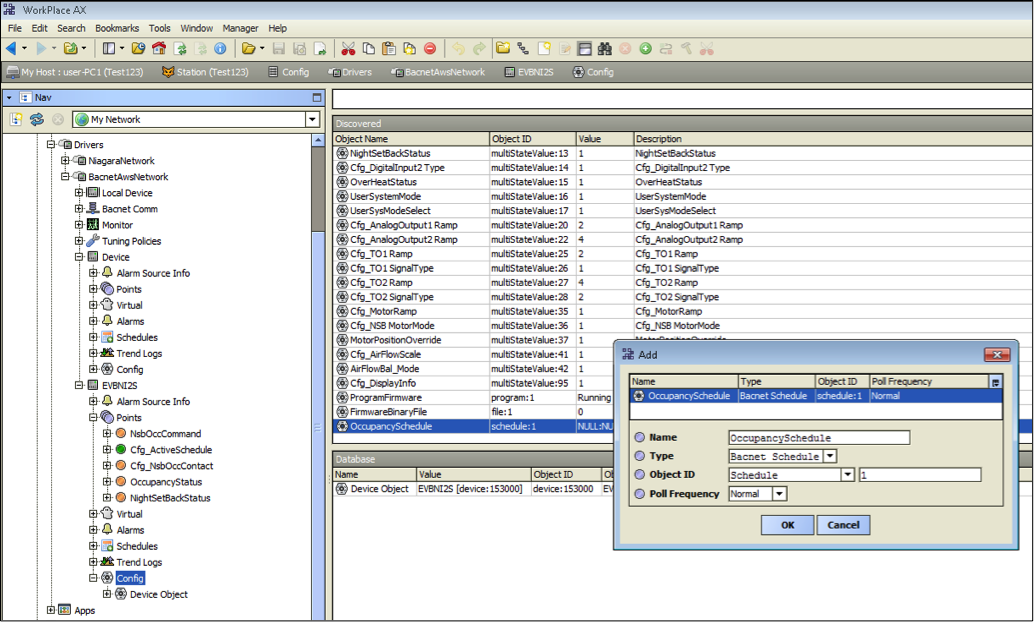Click the New Folder icon in toolbar

tap(503, 48)
